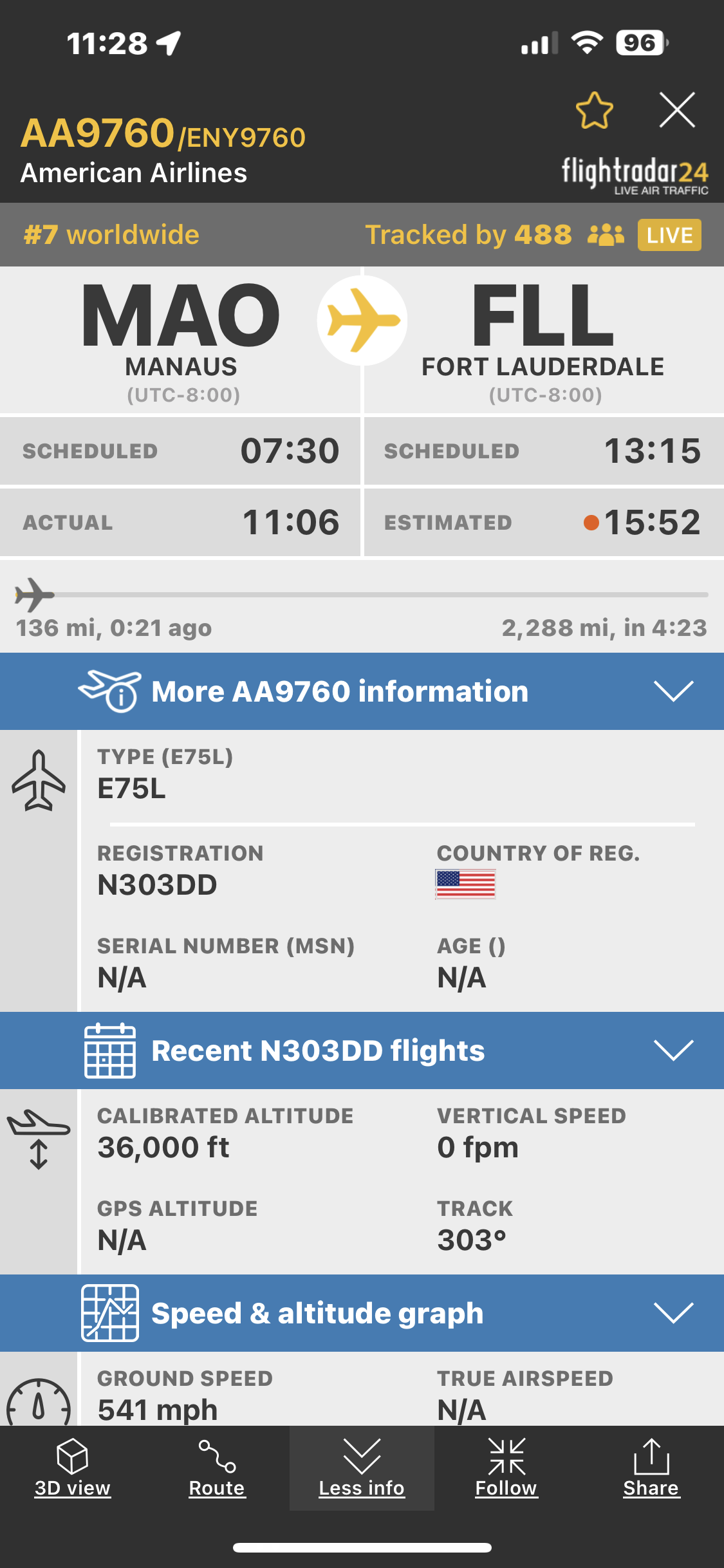Tap the N303DD registration value
Image resolution: width=724 pixels, height=1568 pixels.
point(158,885)
